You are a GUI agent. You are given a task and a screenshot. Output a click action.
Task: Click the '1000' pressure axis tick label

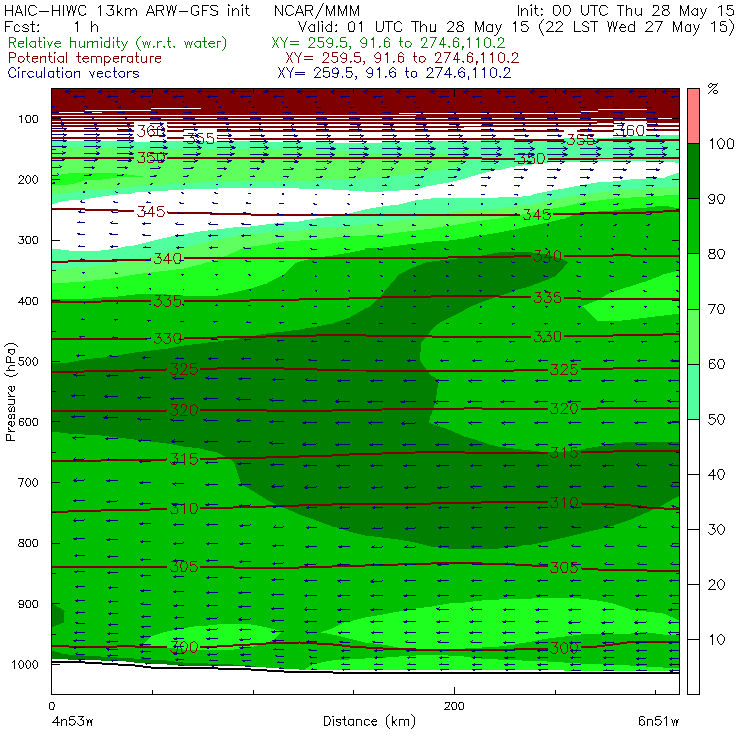tap(25, 664)
